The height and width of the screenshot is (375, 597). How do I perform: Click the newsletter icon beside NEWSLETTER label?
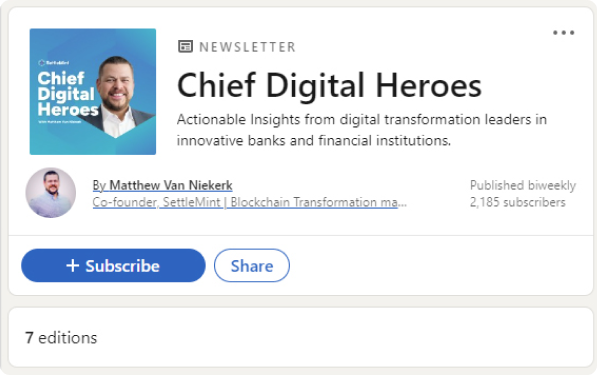[185, 46]
